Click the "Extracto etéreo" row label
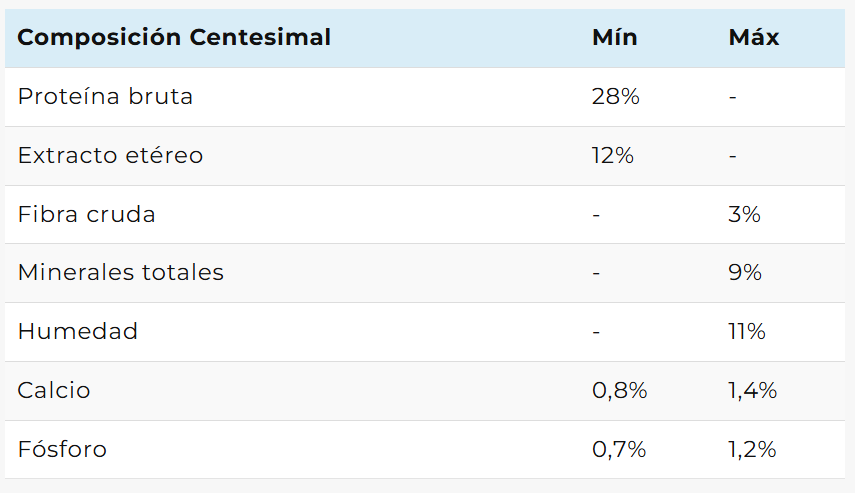 pyautogui.click(x=110, y=156)
